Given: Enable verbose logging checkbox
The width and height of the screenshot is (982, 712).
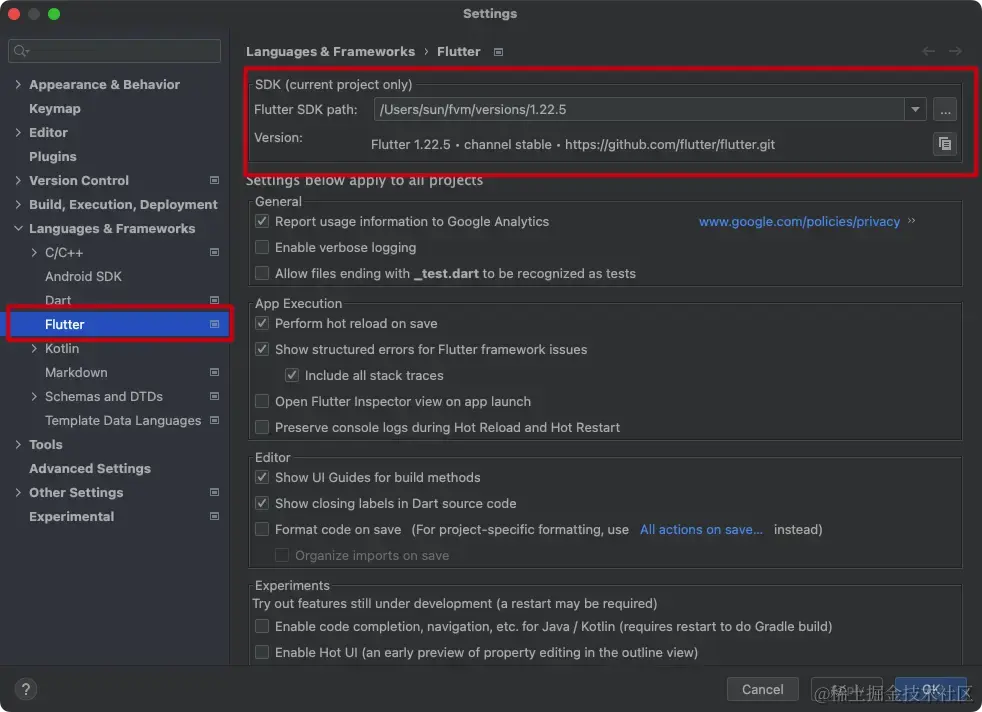Looking at the screenshot, I should (x=262, y=247).
